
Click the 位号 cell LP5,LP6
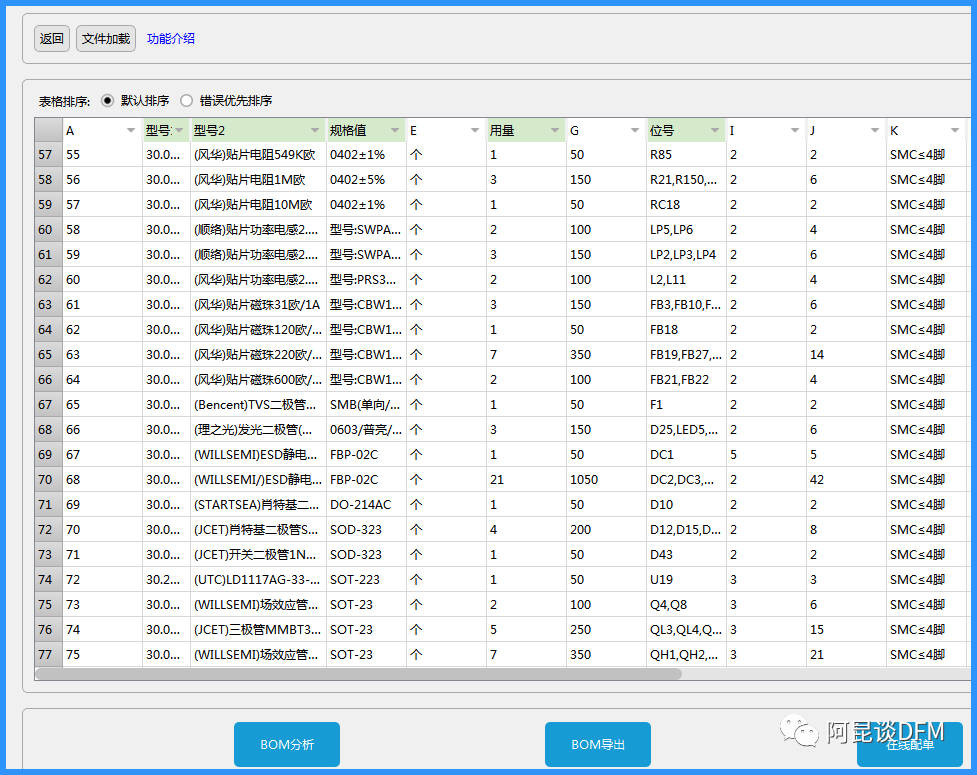tap(686, 229)
